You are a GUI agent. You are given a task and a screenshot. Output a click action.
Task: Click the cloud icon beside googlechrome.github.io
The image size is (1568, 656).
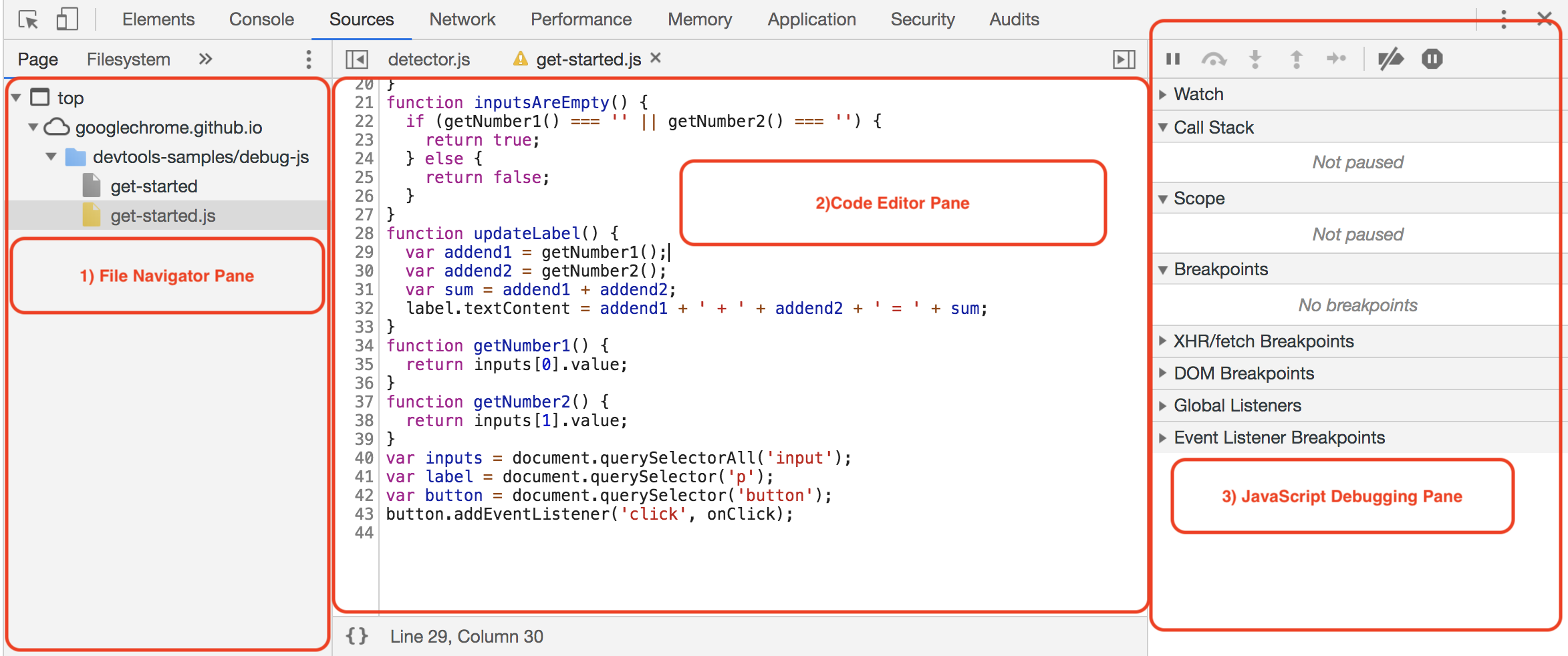coord(57,127)
